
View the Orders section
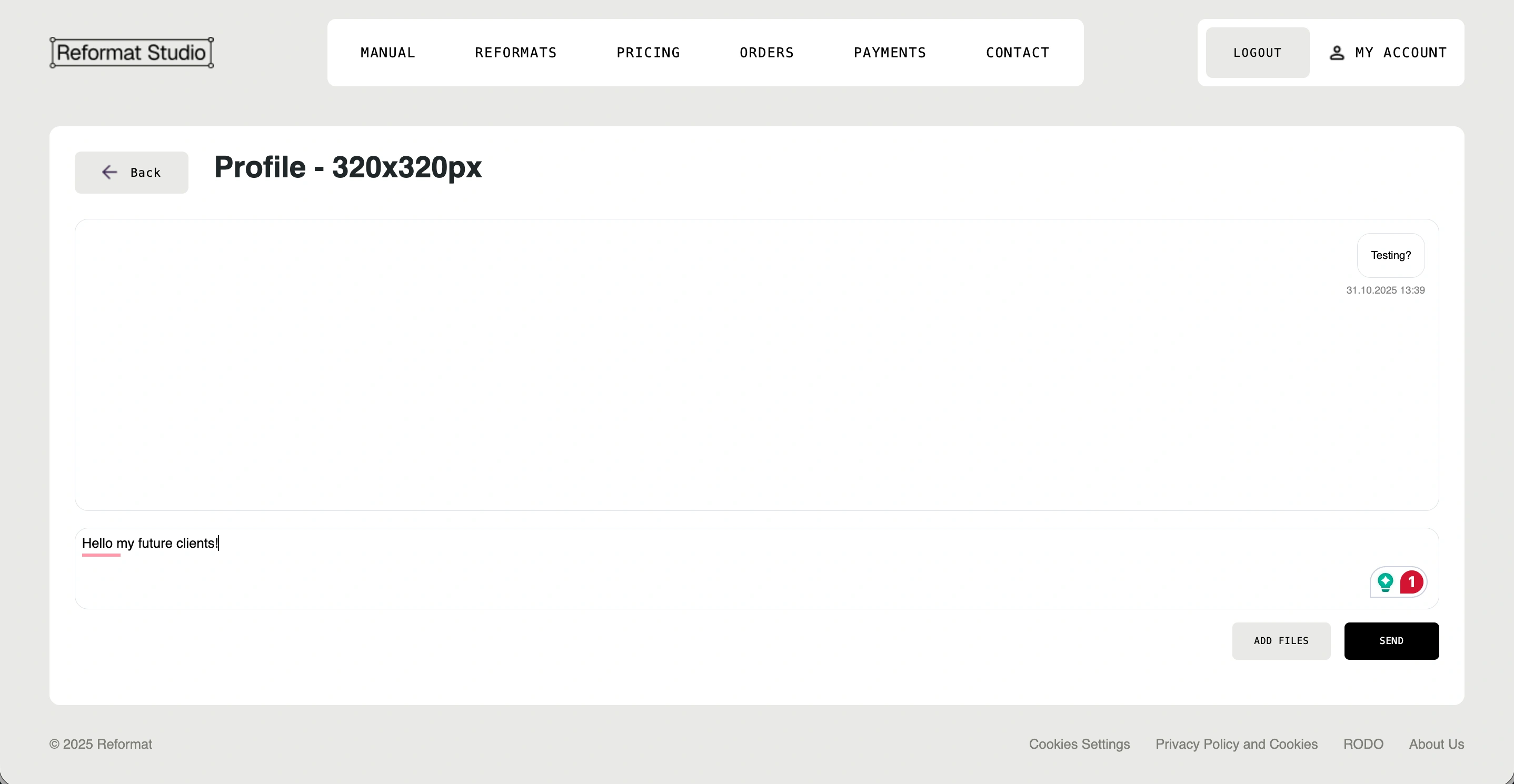(x=766, y=53)
